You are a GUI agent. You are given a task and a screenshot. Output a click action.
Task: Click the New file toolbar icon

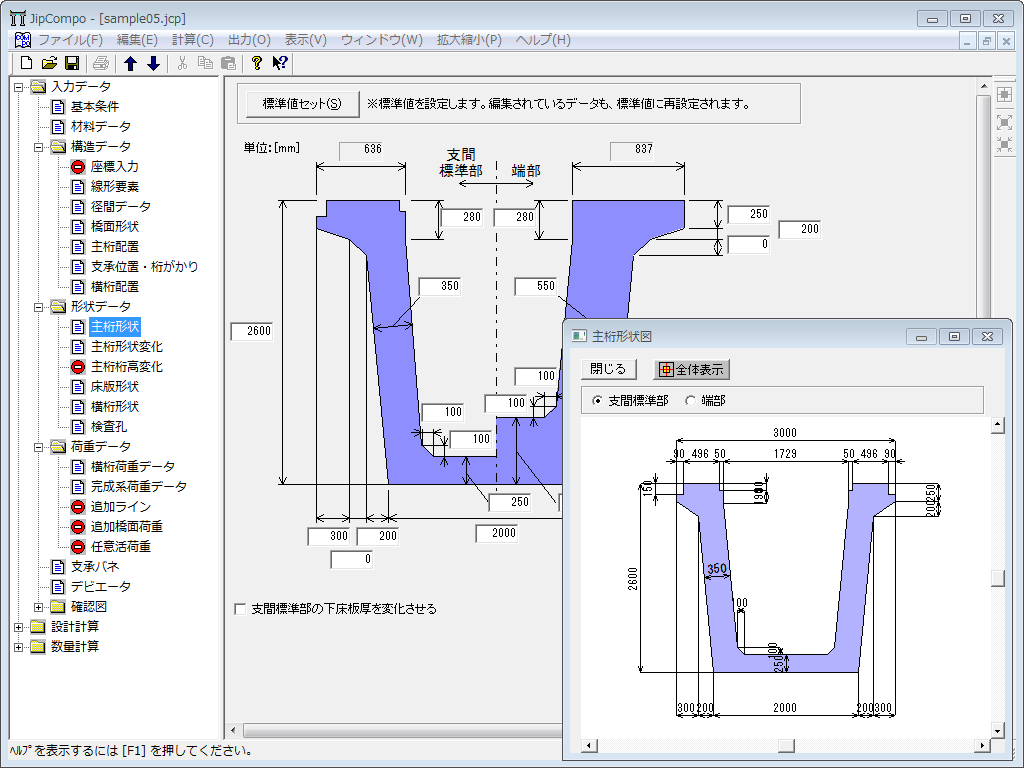[x=27, y=63]
